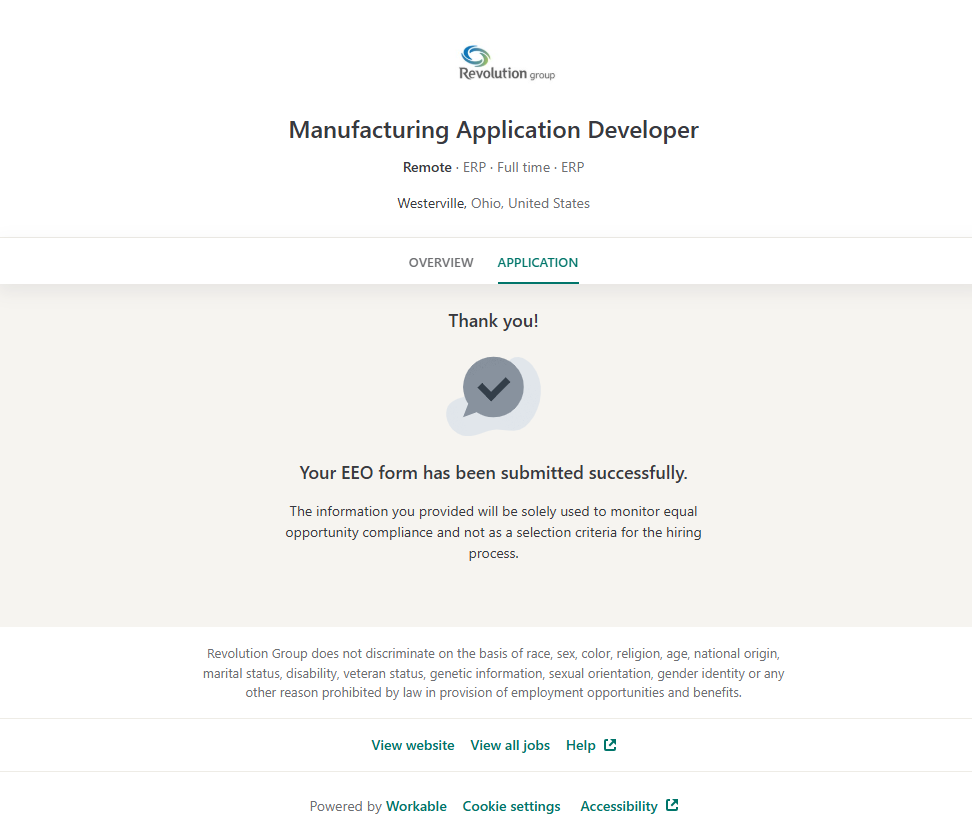Go to View all jobs
972x840 pixels.
510,746
